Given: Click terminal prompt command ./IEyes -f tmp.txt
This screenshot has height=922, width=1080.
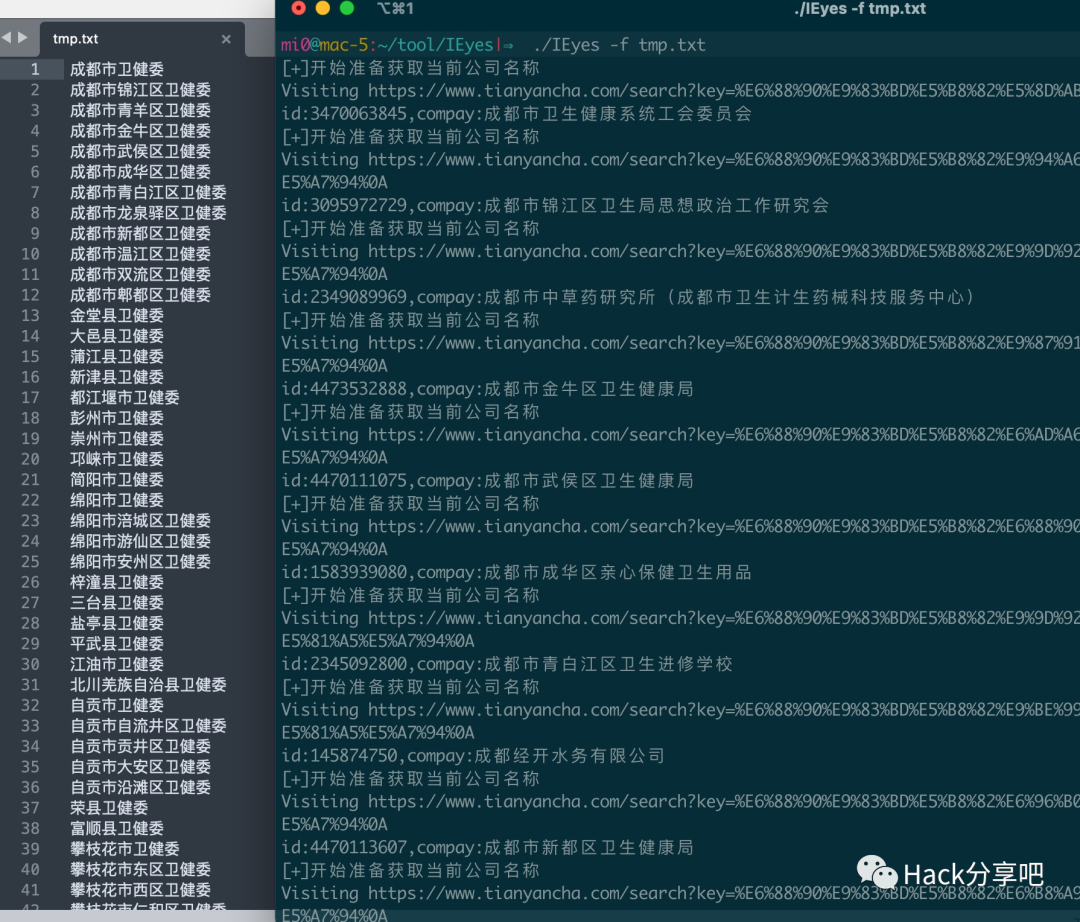Looking at the screenshot, I should coord(619,45).
